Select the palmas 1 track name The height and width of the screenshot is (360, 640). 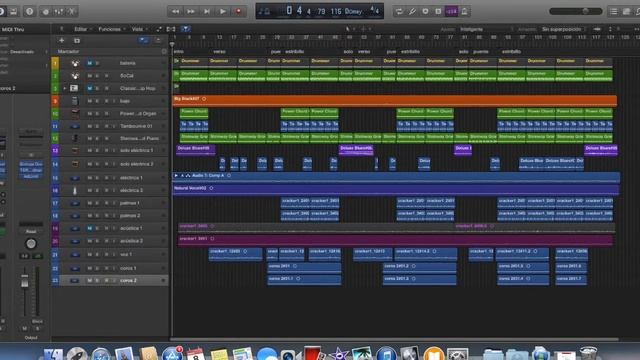click(129, 203)
